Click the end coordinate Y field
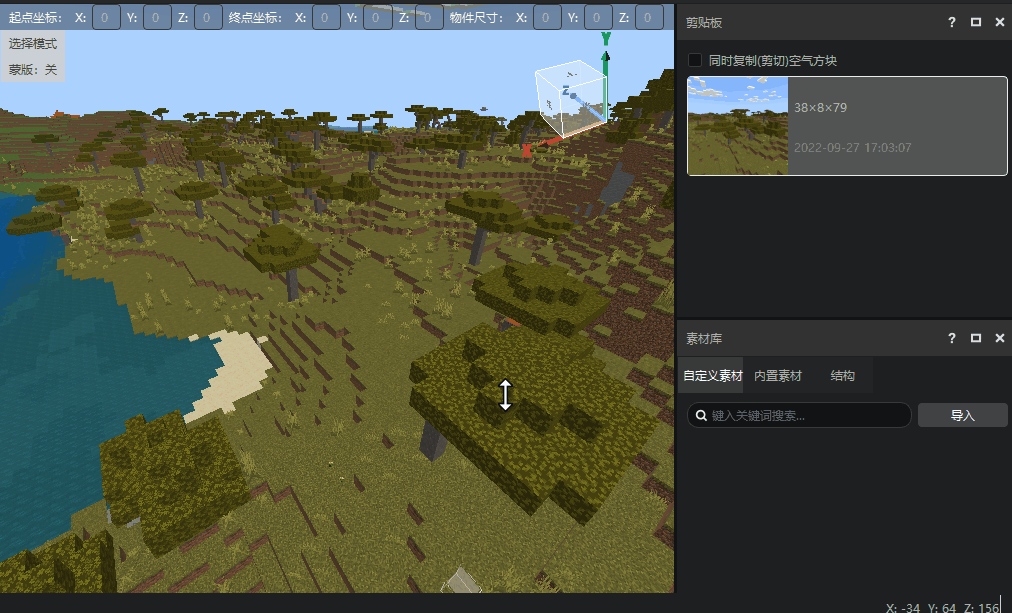Image resolution: width=1012 pixels, height=613 pixels. (x=377, y=17)
